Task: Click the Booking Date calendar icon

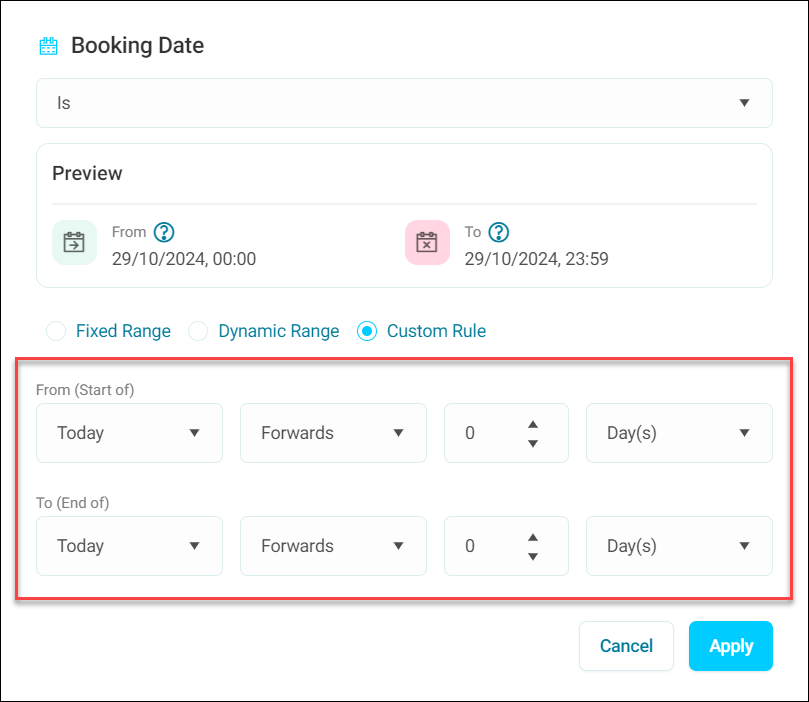Action: click(x=48, y=46)
